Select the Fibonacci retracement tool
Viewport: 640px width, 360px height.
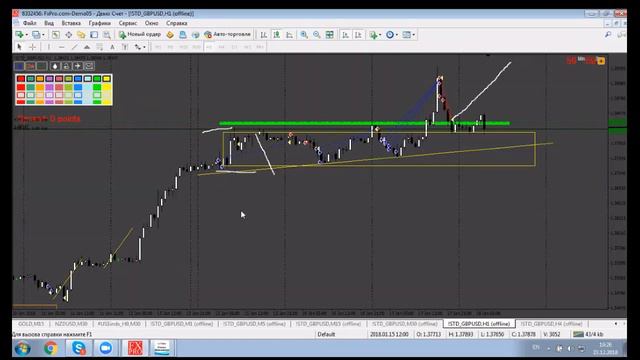pyautogui.click(x=99, y=47)
